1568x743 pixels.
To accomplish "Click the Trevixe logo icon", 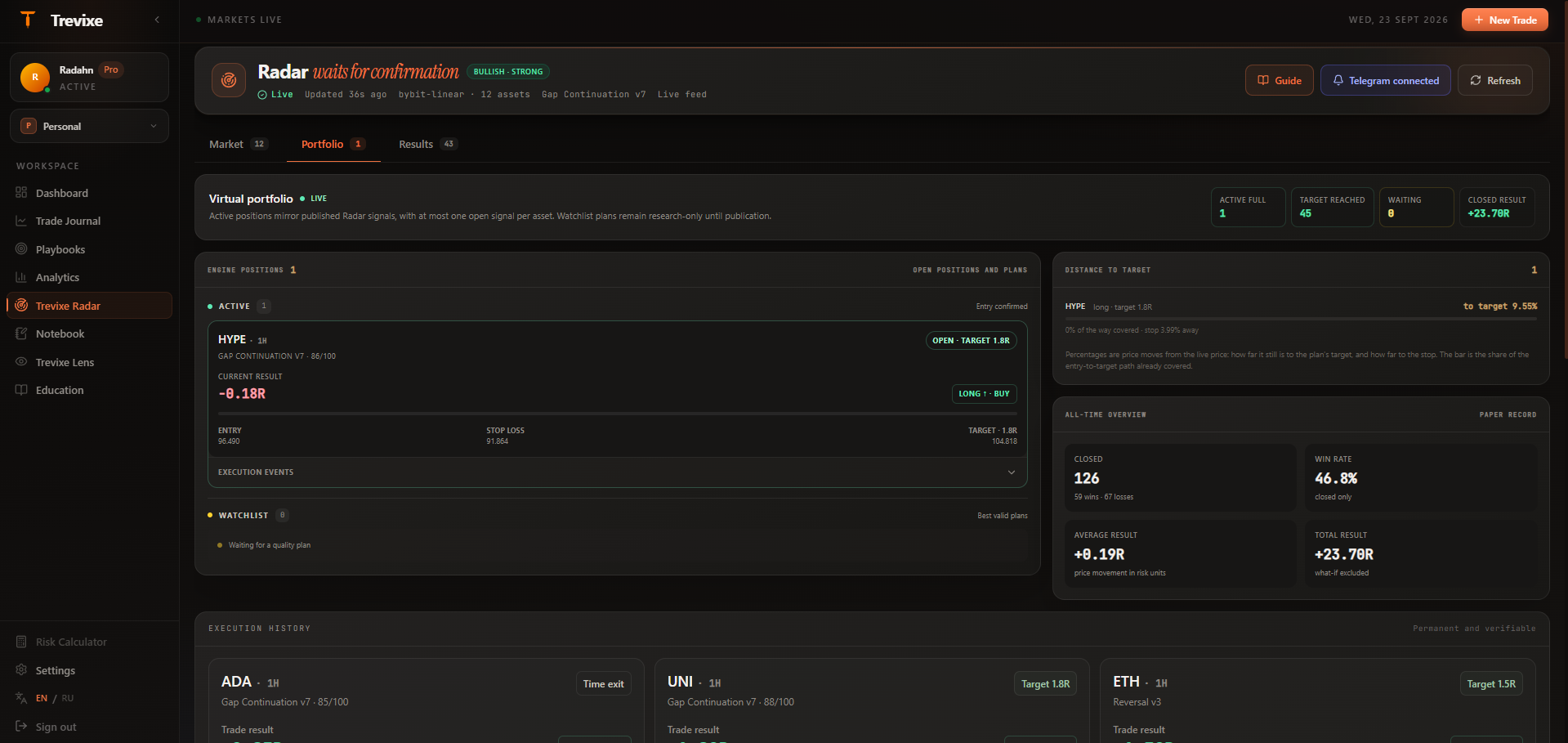I will 28,20.
